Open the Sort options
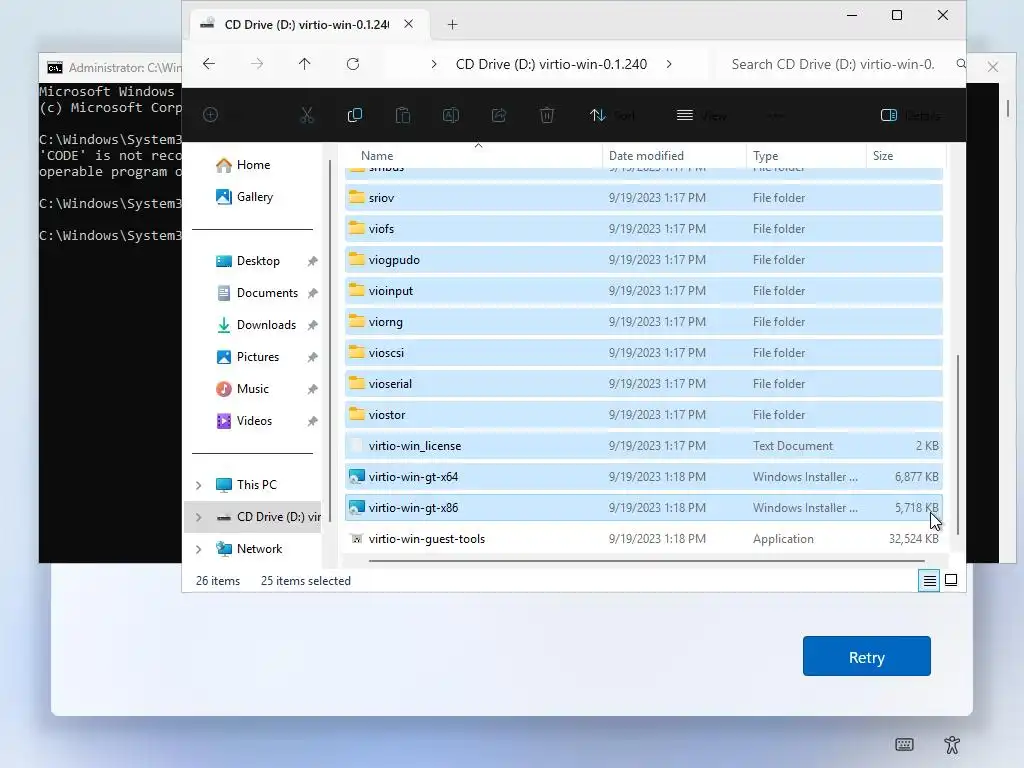 coord(612,116)
